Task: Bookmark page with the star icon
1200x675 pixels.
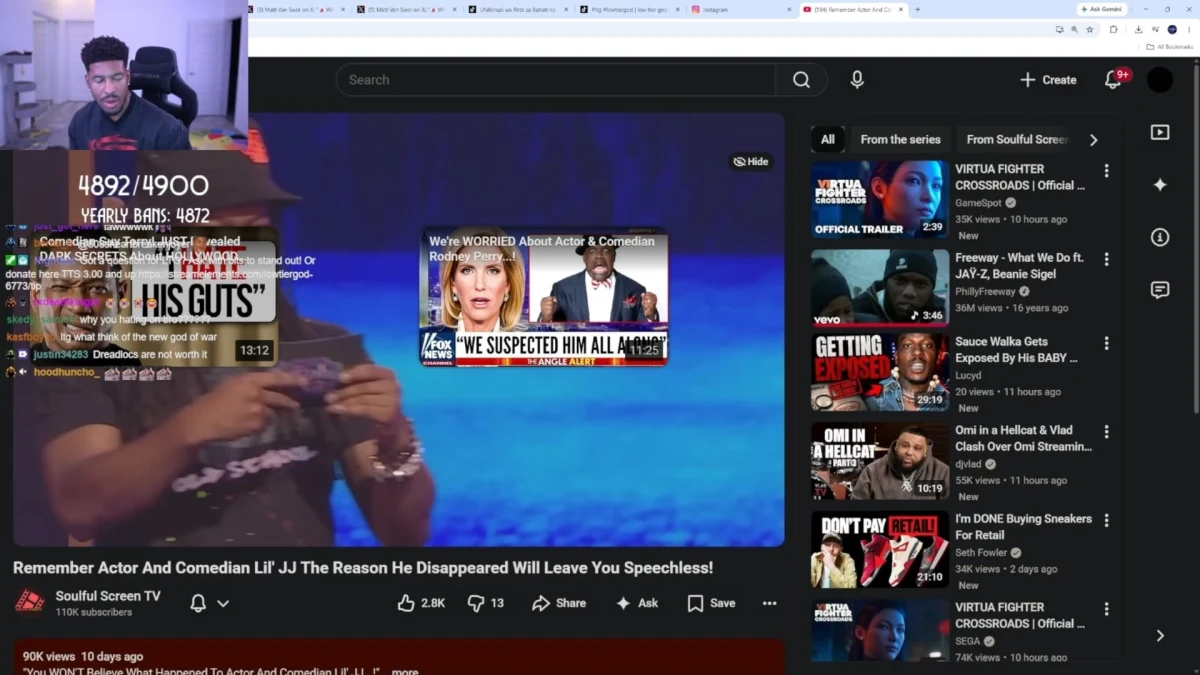Action: [x=1090, y=29]
